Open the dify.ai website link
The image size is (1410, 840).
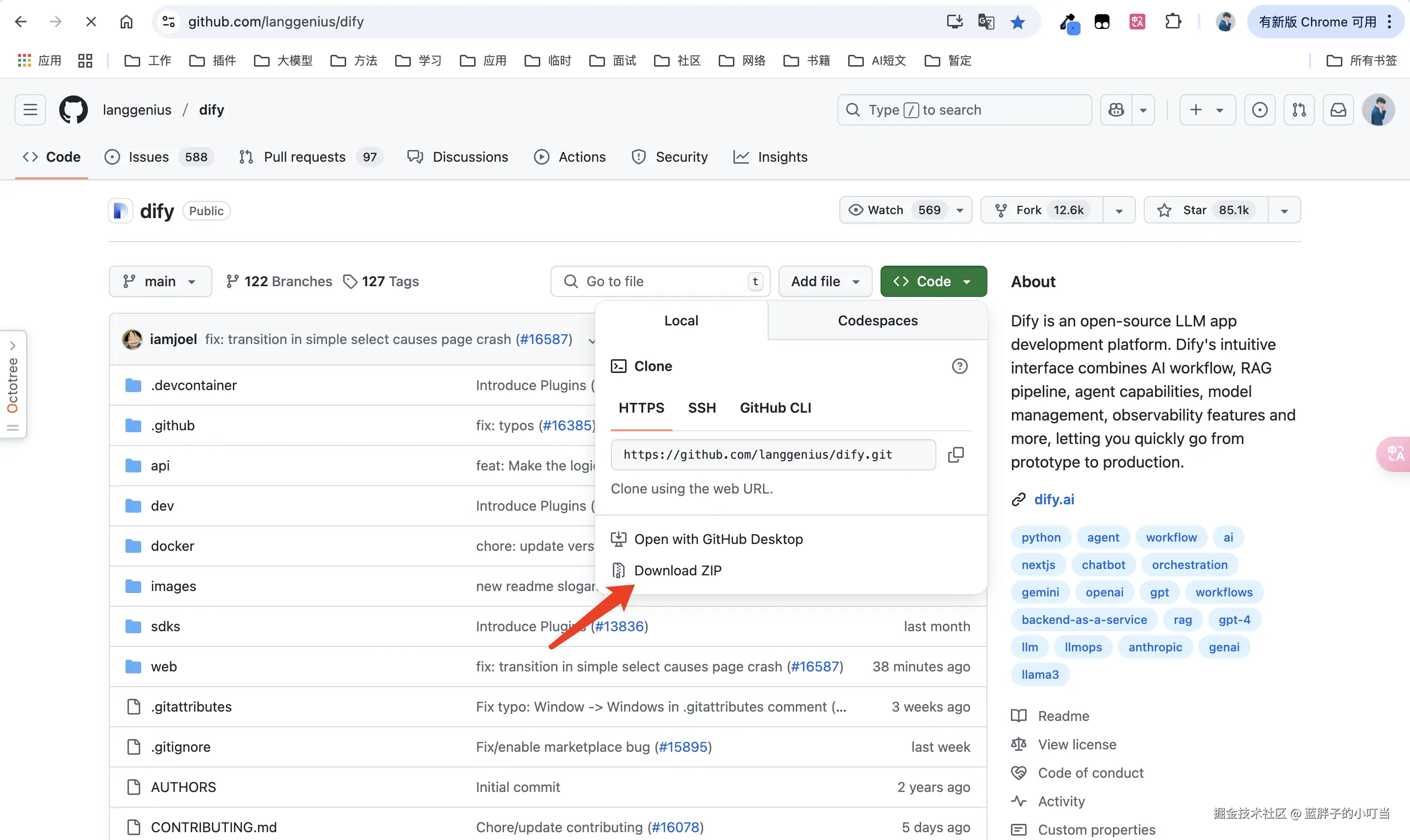pos(1053,499)
